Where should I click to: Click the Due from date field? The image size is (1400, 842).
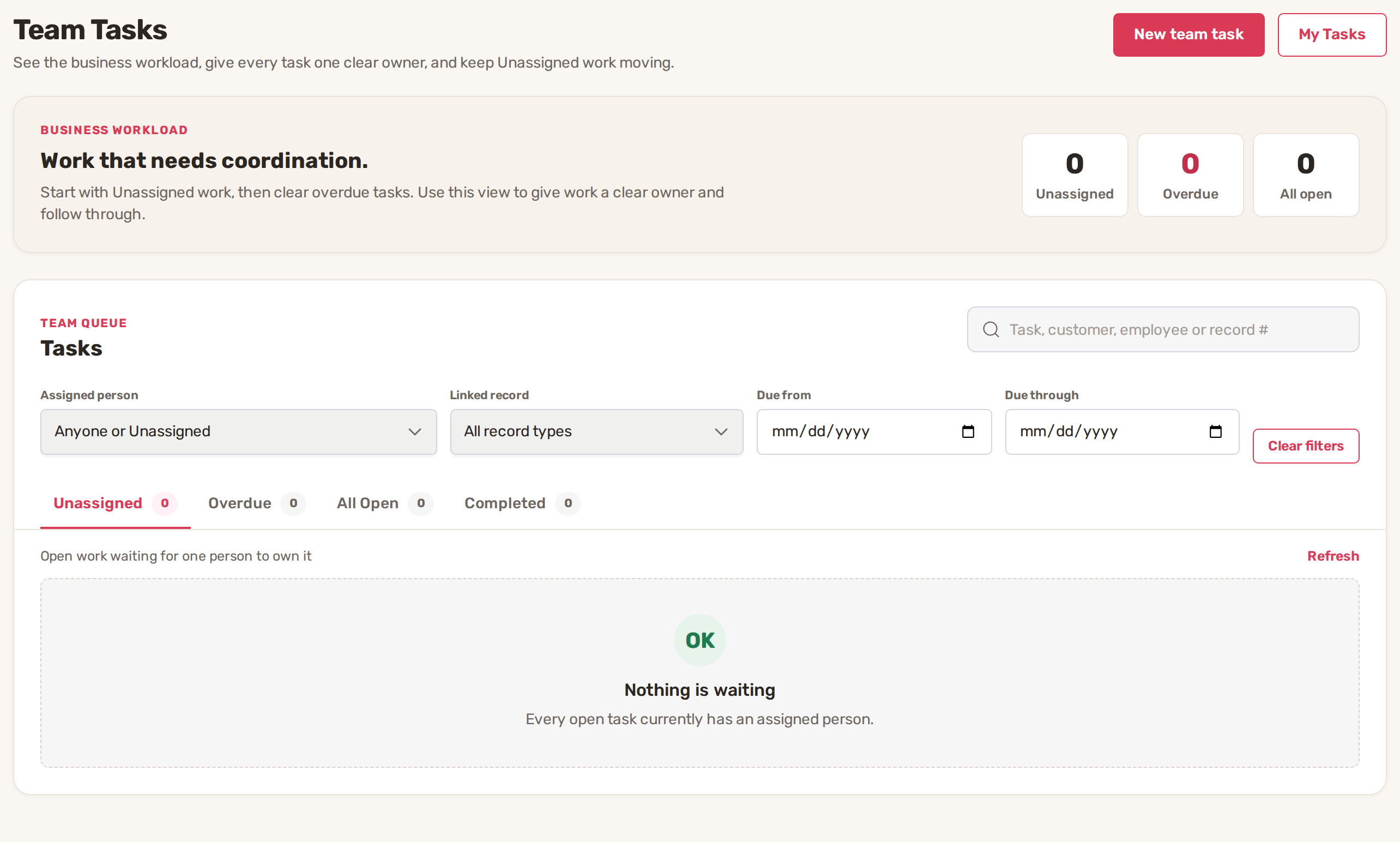click(x=874, y=432)
